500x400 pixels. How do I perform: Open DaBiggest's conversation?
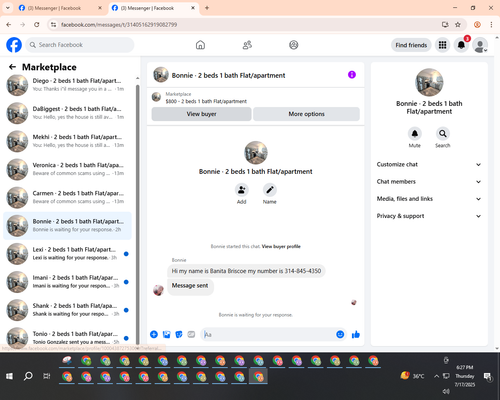(67, 113)
